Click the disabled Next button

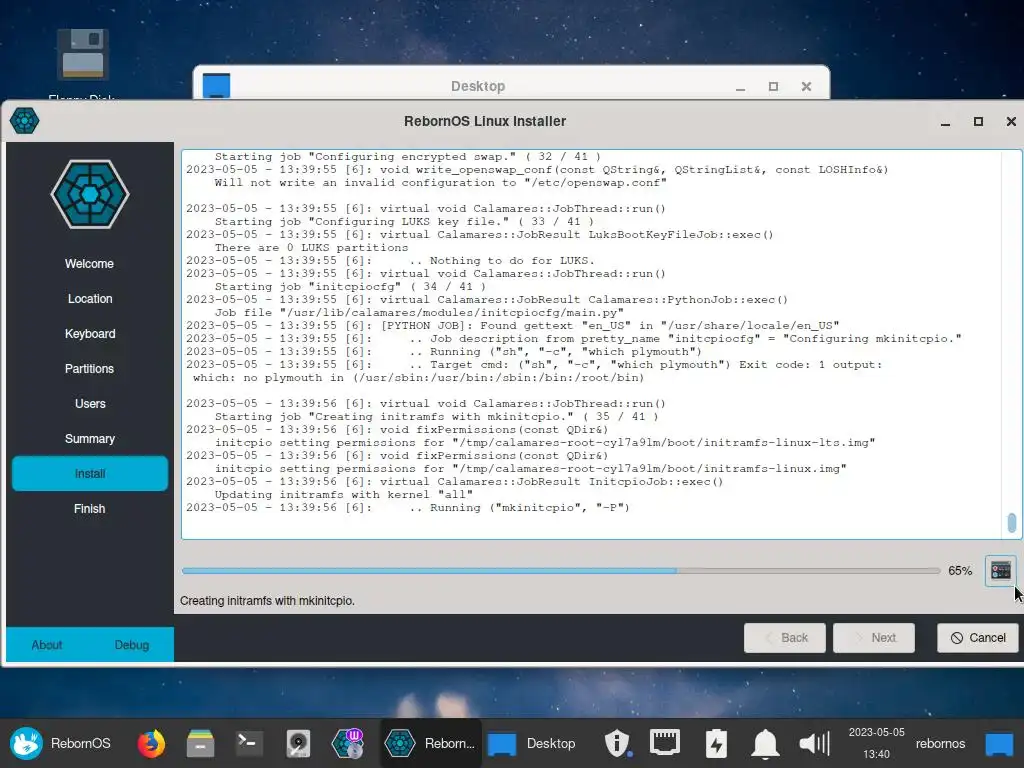[x=874, y=637]
